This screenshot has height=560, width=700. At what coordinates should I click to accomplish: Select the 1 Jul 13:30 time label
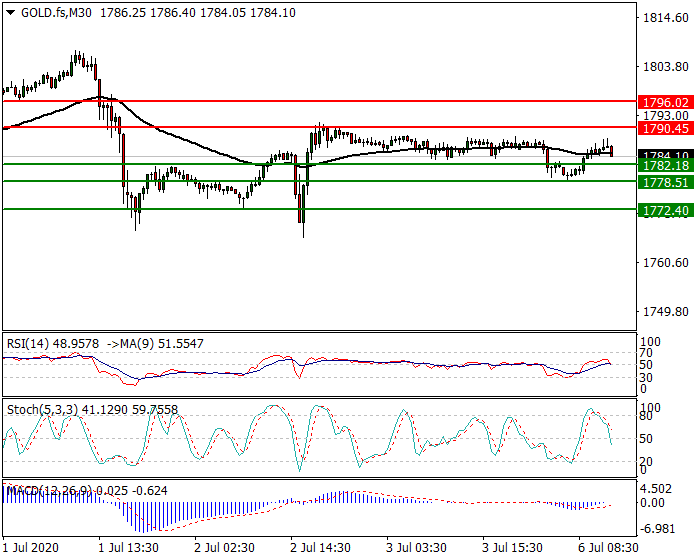(128, 547)
